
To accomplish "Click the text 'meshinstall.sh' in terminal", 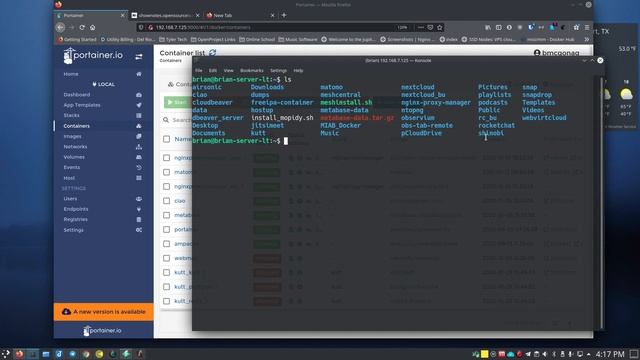I will tap(346, 102).
